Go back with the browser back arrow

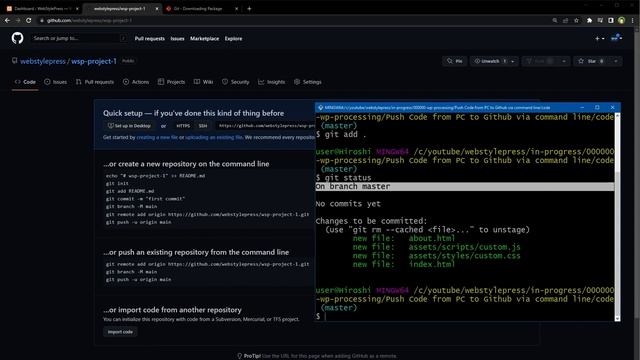point(7,20)
